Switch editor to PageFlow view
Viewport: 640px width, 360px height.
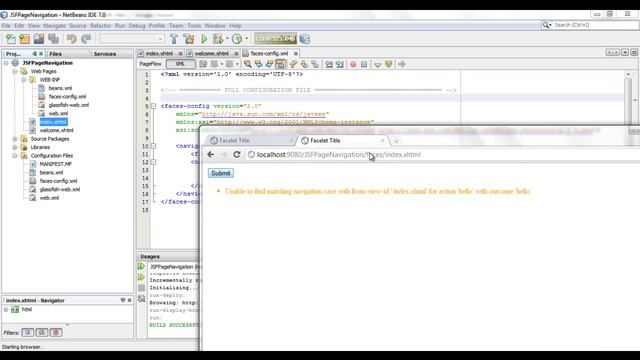[x=151, y=64]
